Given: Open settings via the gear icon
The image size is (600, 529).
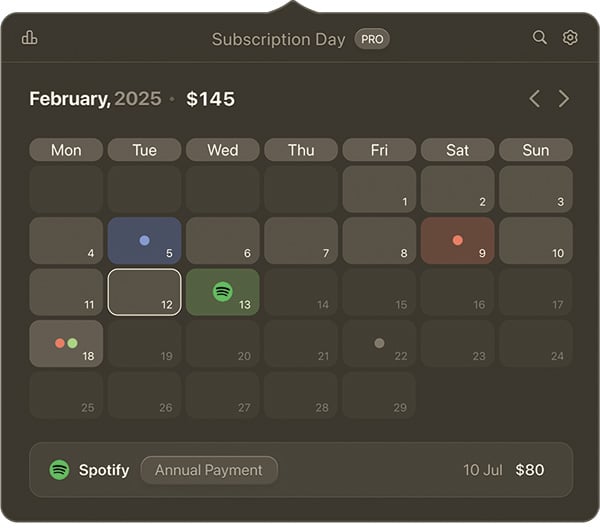Looking at the screenshot, I should [570, 38].
